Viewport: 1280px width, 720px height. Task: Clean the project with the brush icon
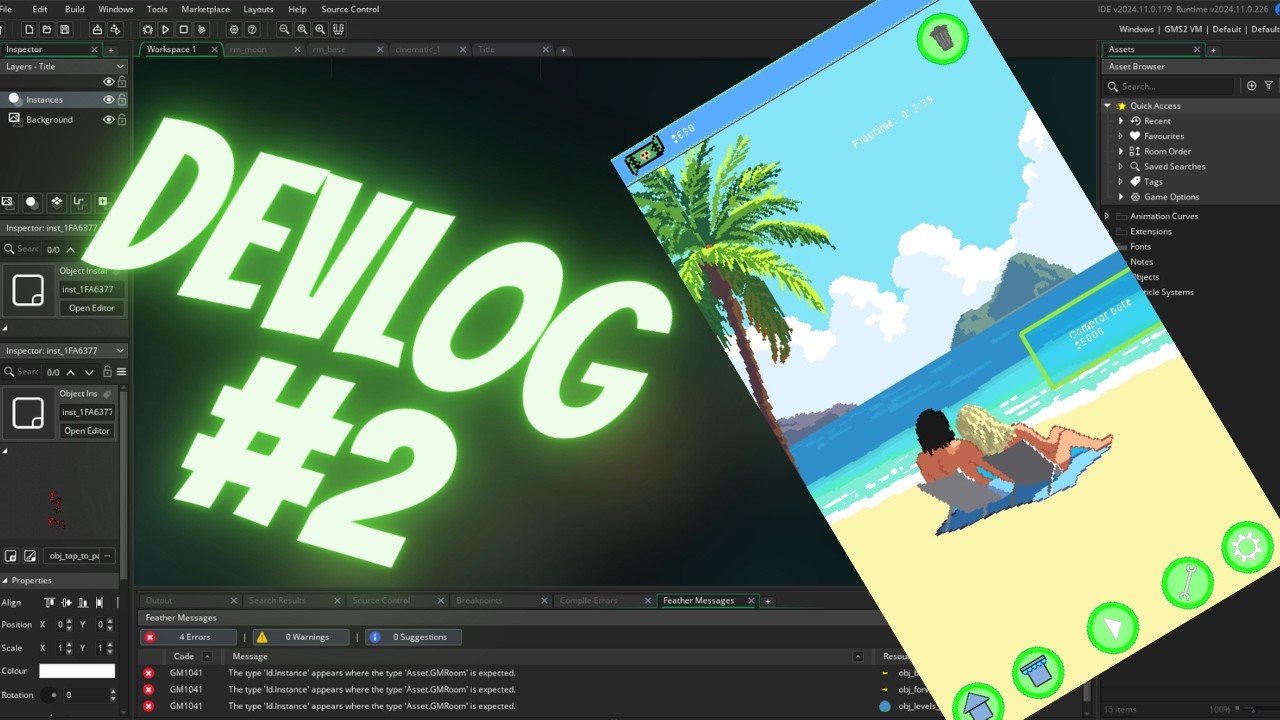[202, 30]
